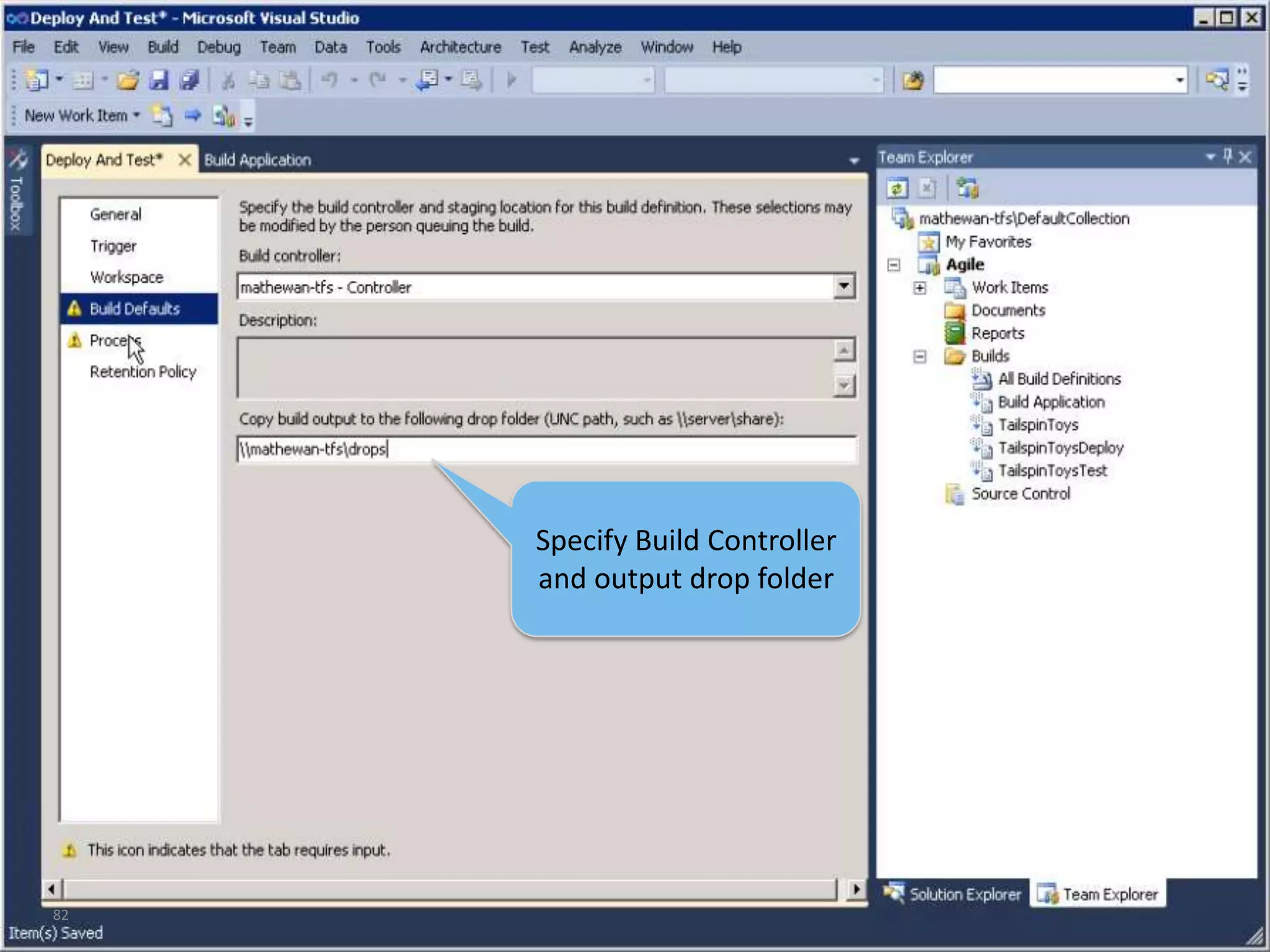Click the Start Debugging play icon
This screenshot has height=952, width=1270.
(x=512, y=80)
